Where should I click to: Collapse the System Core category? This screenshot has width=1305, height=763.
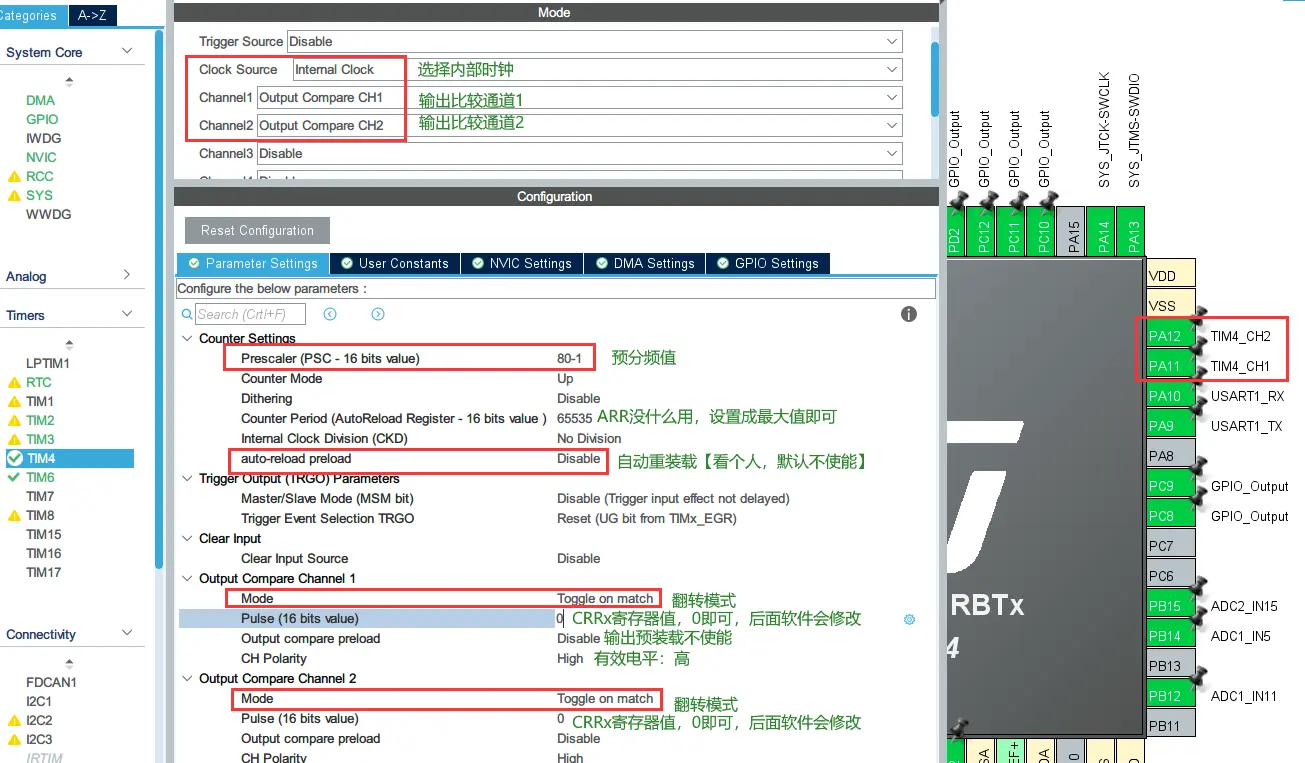(127, 52)
